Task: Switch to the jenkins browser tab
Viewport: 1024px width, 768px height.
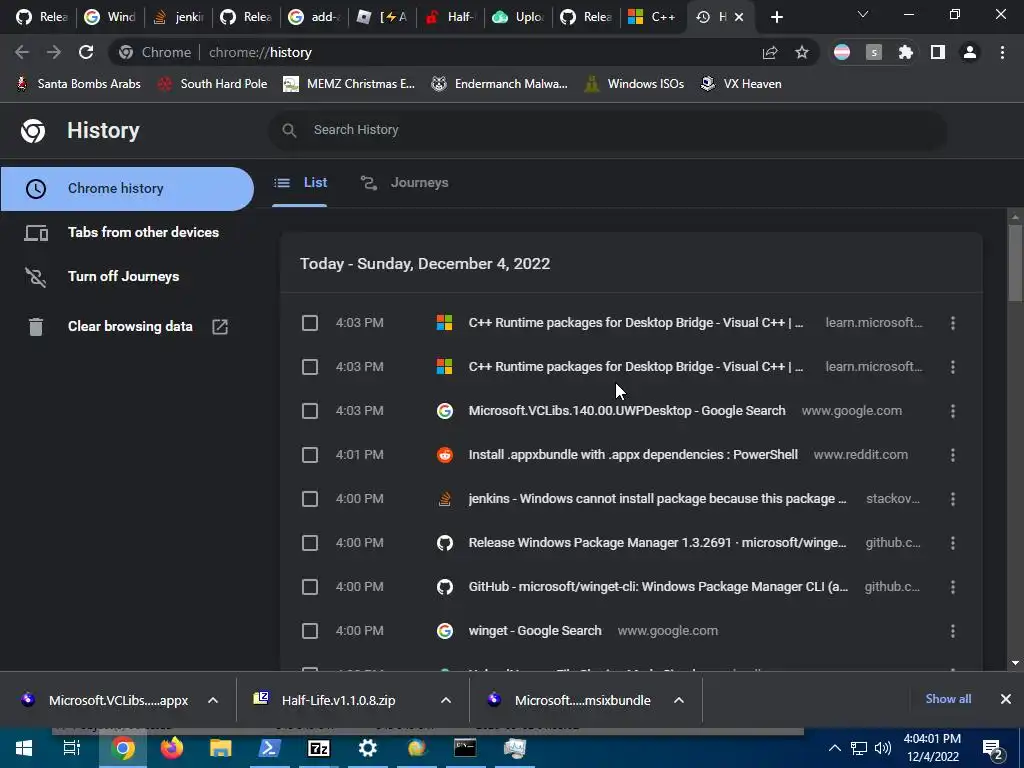Action: pos(178,17)
